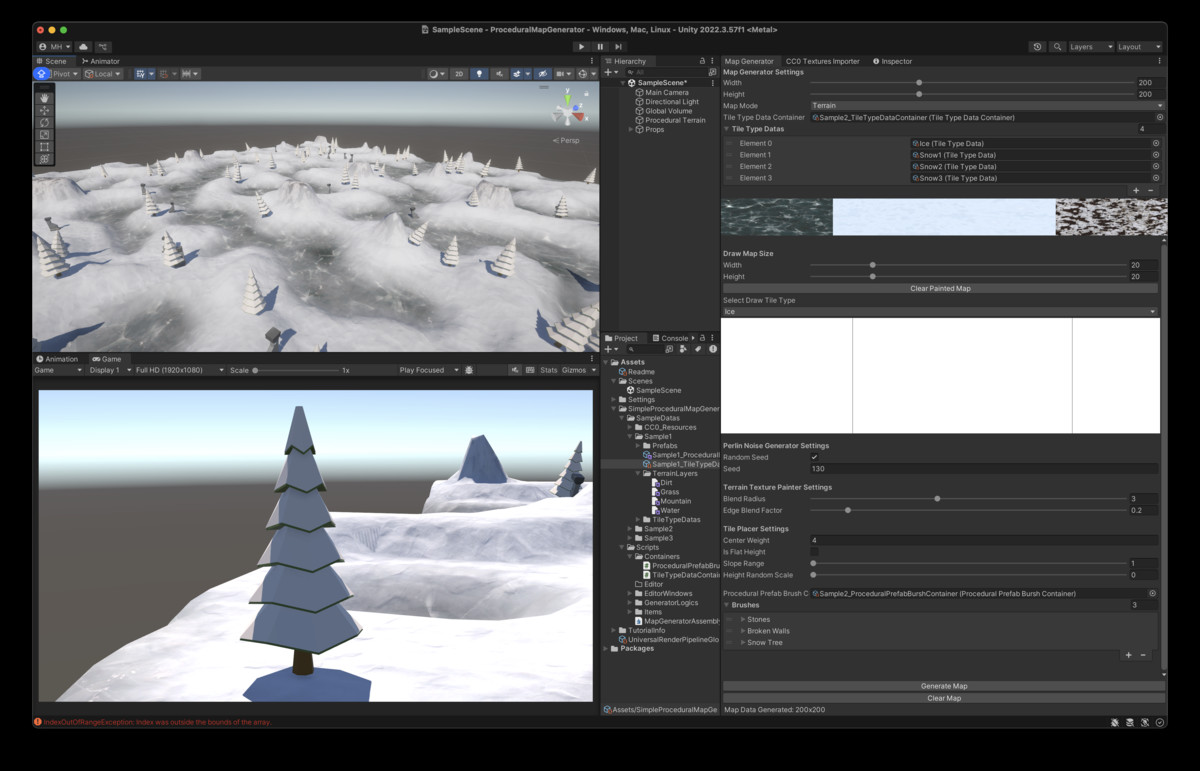Screen dimensions: 1200x771
Task: Click the Generate Map button
Action: pyautogui.click(x=944, y=686)
